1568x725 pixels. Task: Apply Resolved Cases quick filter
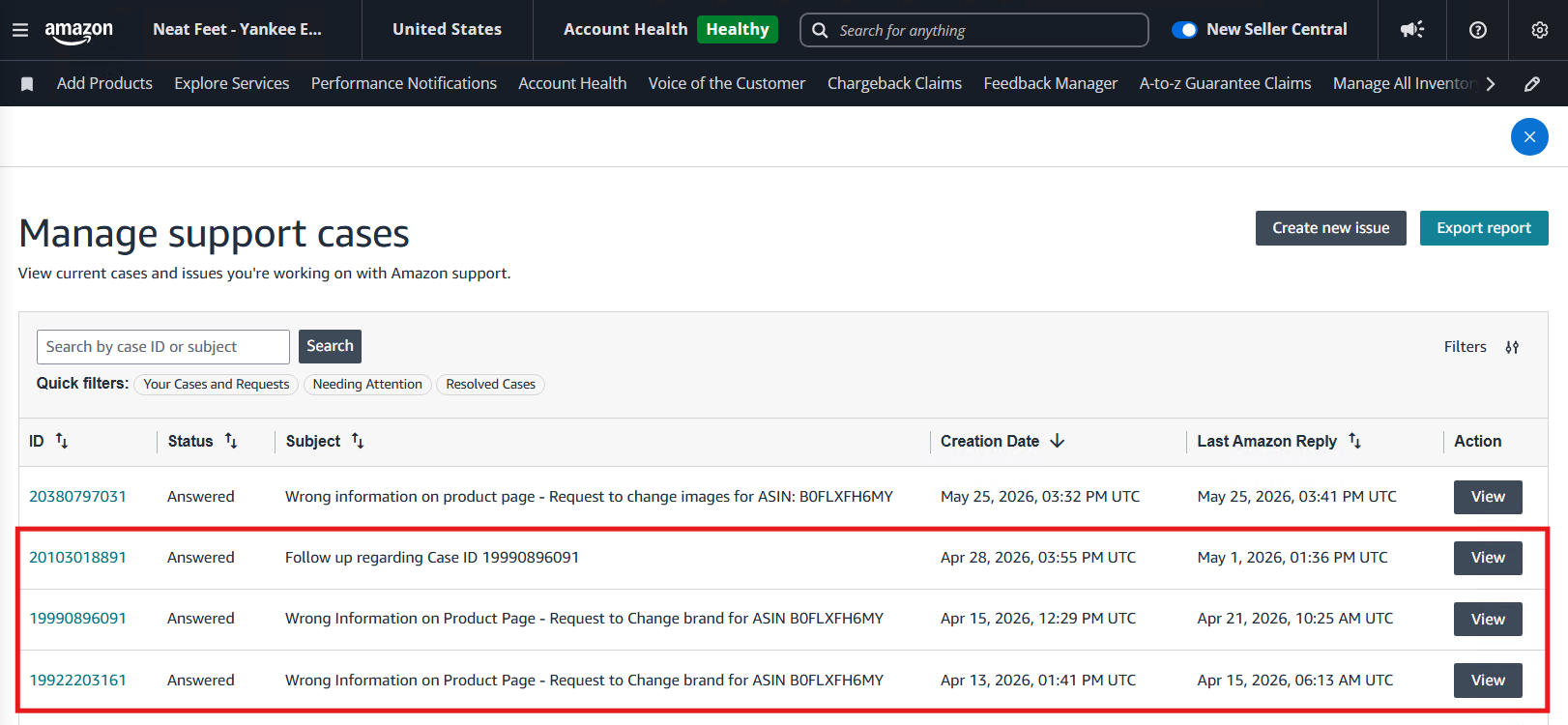(x=490, y=385)
